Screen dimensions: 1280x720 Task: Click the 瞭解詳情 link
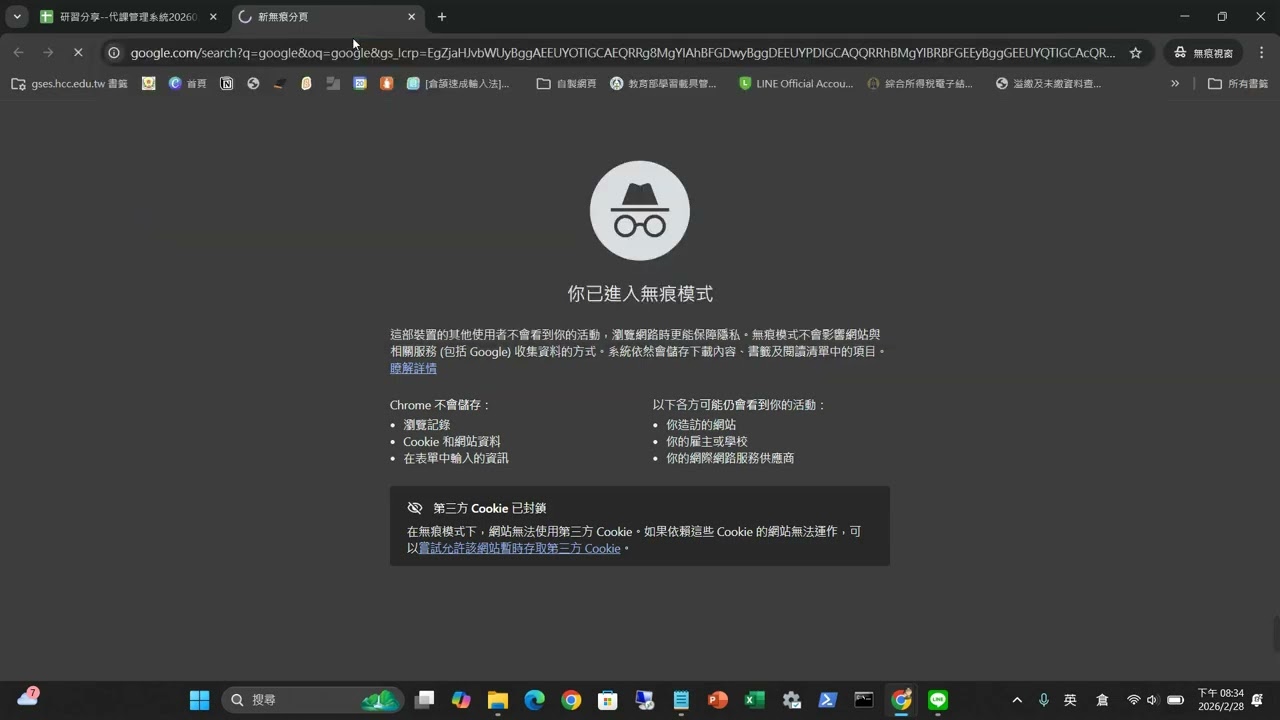(x=413, y=368)
